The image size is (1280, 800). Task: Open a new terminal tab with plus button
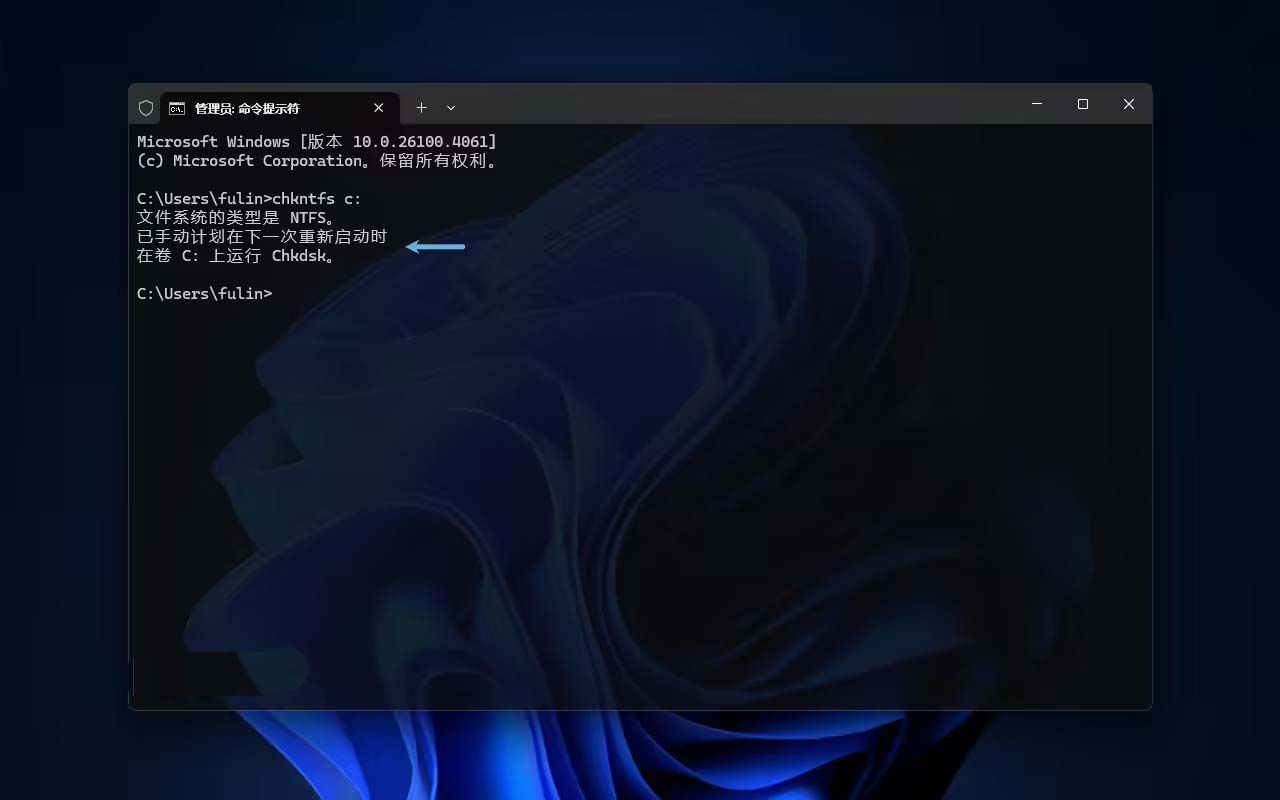pyautogui.click(x=421, y=107)
